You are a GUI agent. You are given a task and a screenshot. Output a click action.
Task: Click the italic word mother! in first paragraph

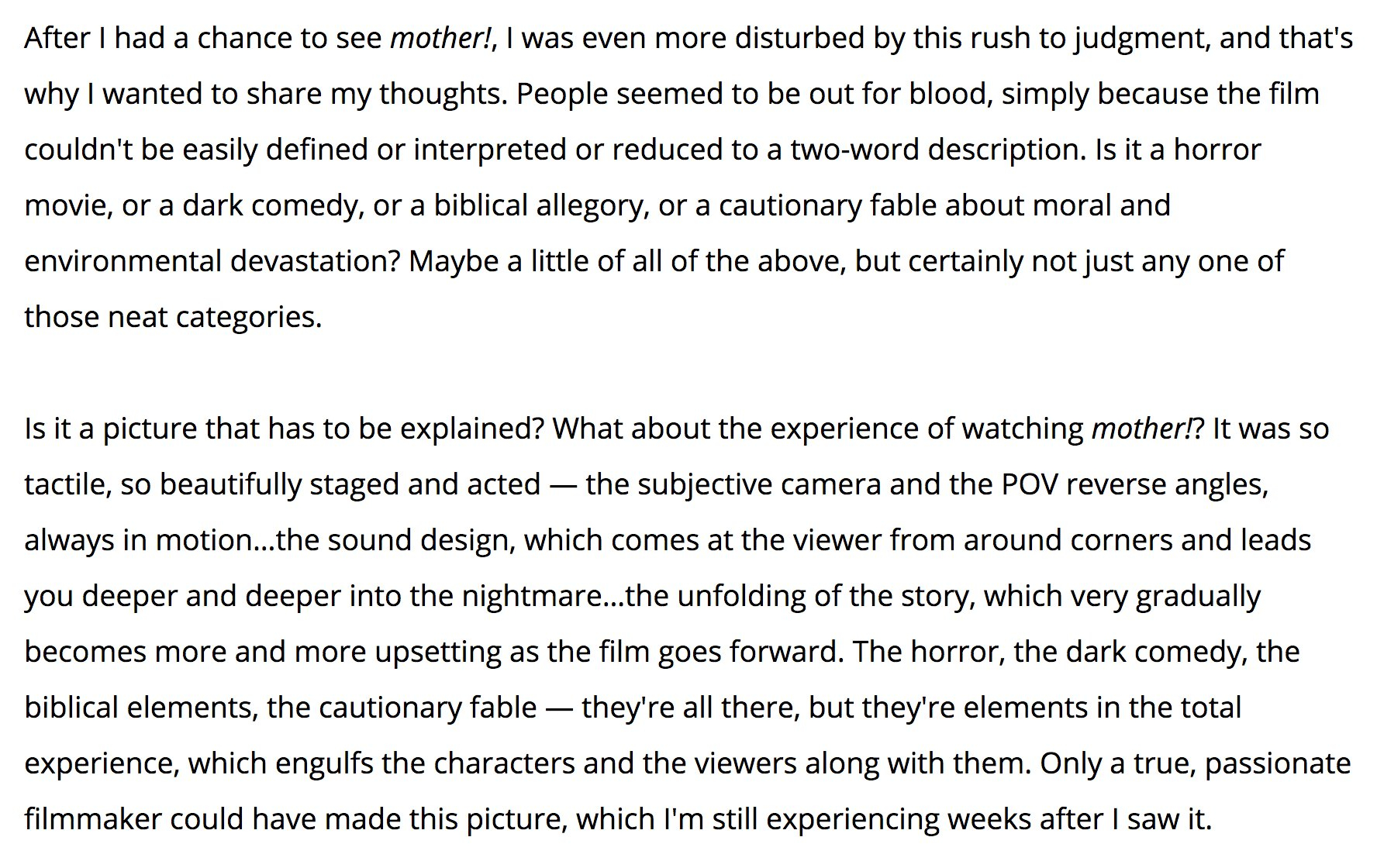click(440, 38)
